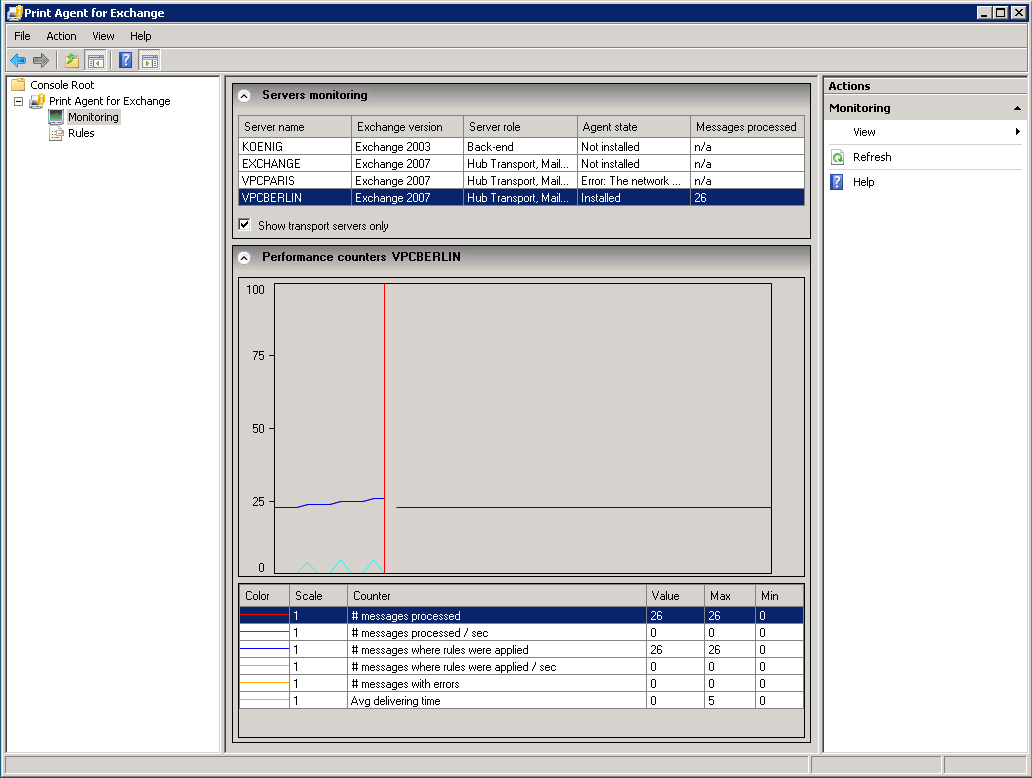Select Console Root in the tree
Image resolution: width=1032 pixels, height=778 pixels.
tap(62, 85)
